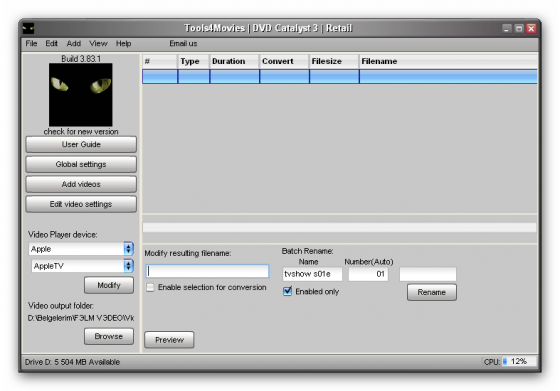560x391 pixels.
Task: Click the cat eyes app icon in title bar
Action: (28, 28)
